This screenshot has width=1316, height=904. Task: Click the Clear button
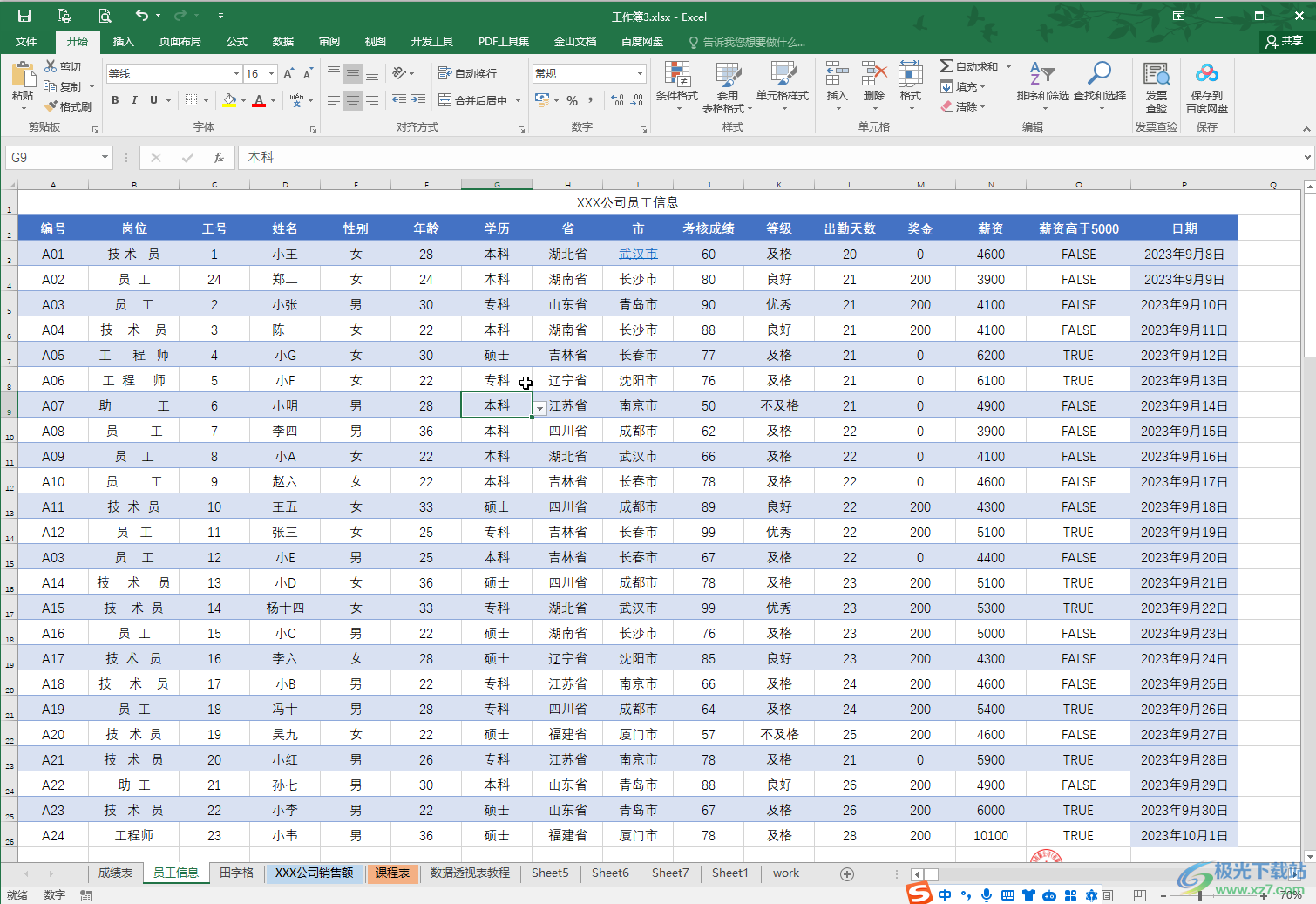(963, 106)
